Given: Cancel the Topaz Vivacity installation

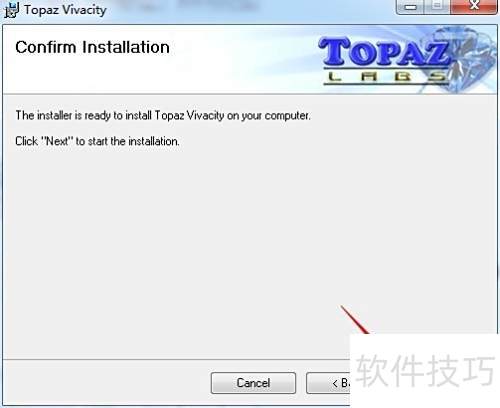Looking at the screenshot, I should pos(253,383).
